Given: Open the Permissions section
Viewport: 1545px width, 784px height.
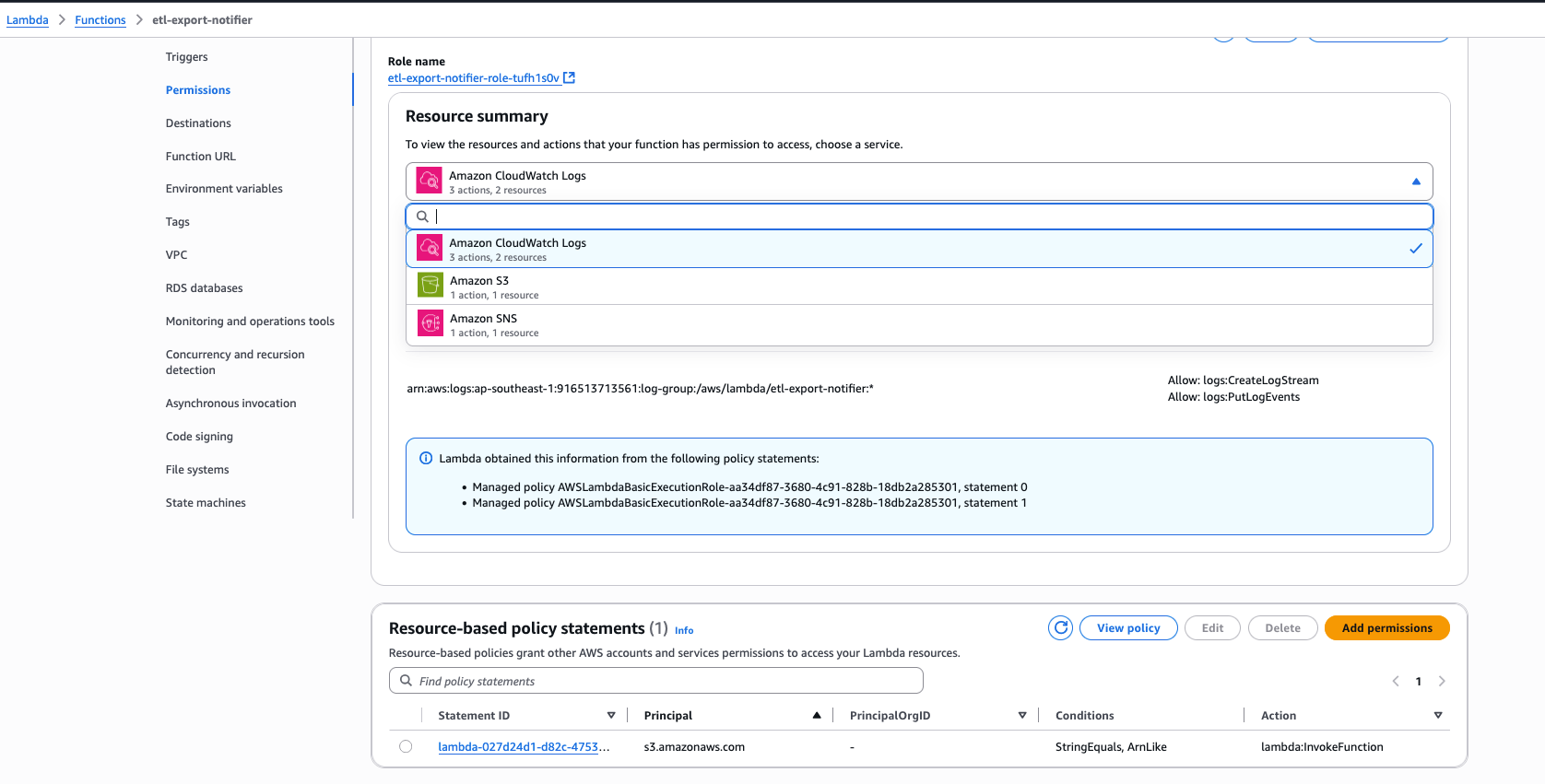Looking at the screenshot, I should (x=198, y=90).
